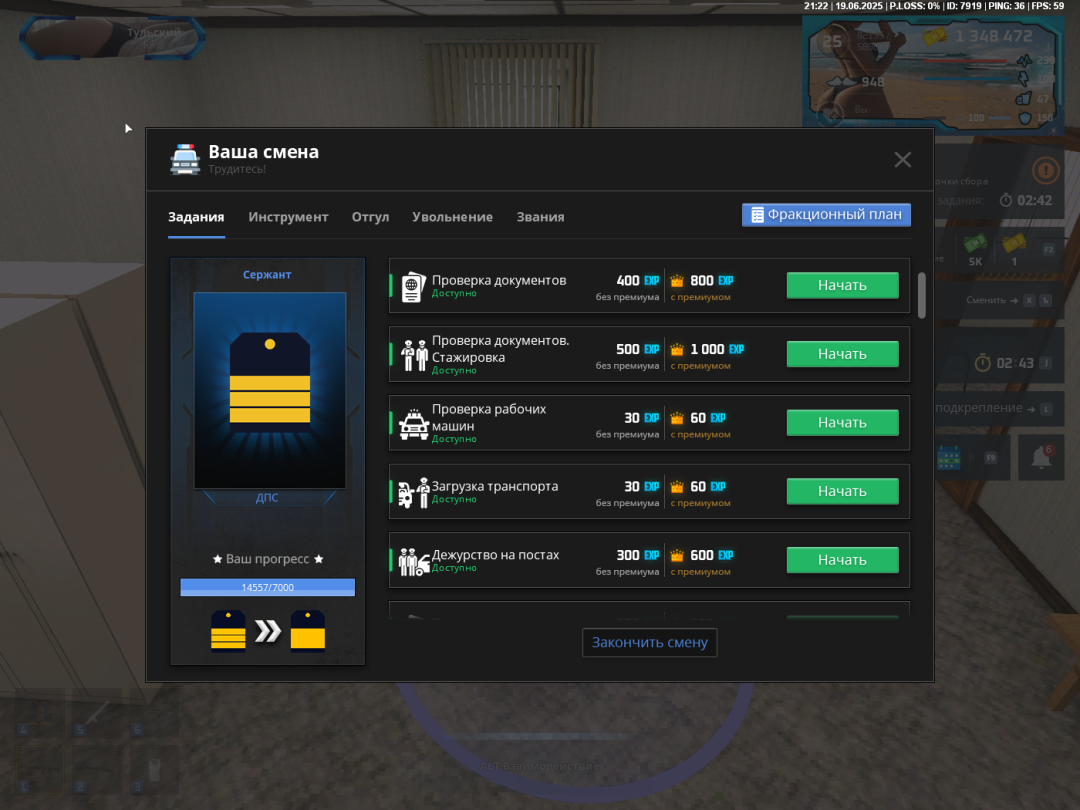
Task: Open the Инструмент tab
Action: pyautogui.click(x=288, y=217)
